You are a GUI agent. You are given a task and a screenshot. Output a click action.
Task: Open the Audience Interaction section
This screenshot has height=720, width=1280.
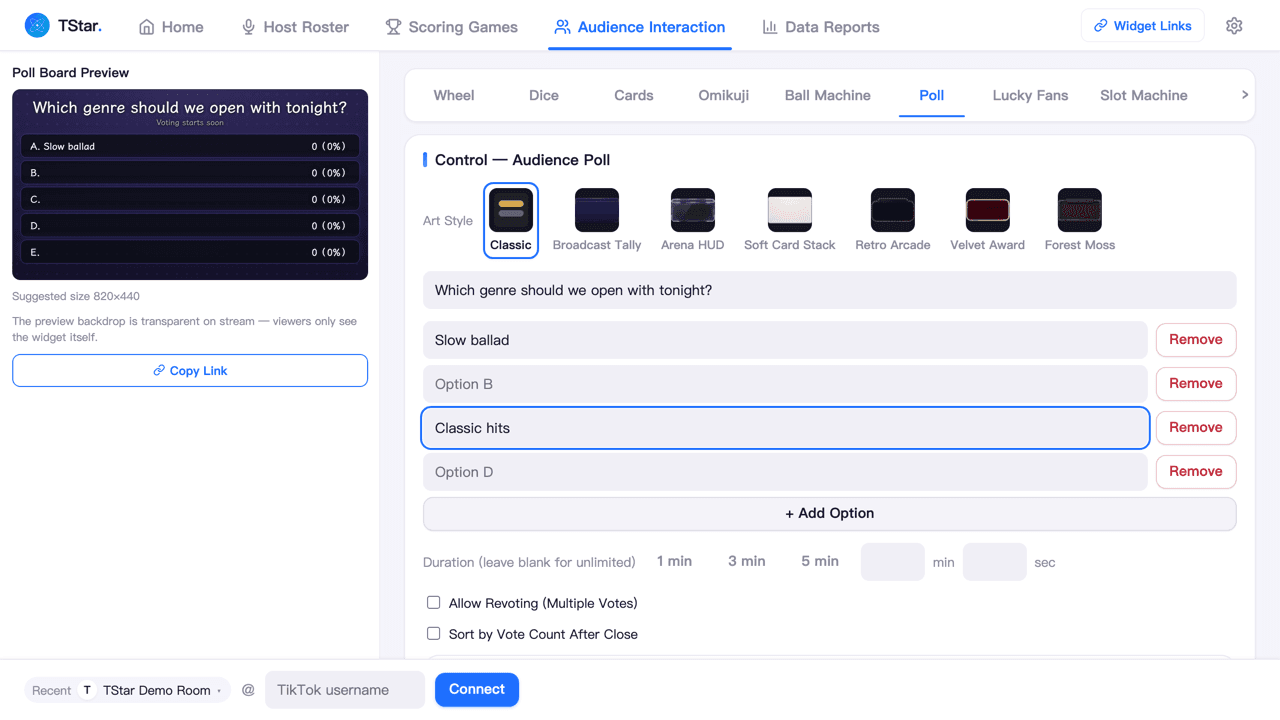click(640, 27)
